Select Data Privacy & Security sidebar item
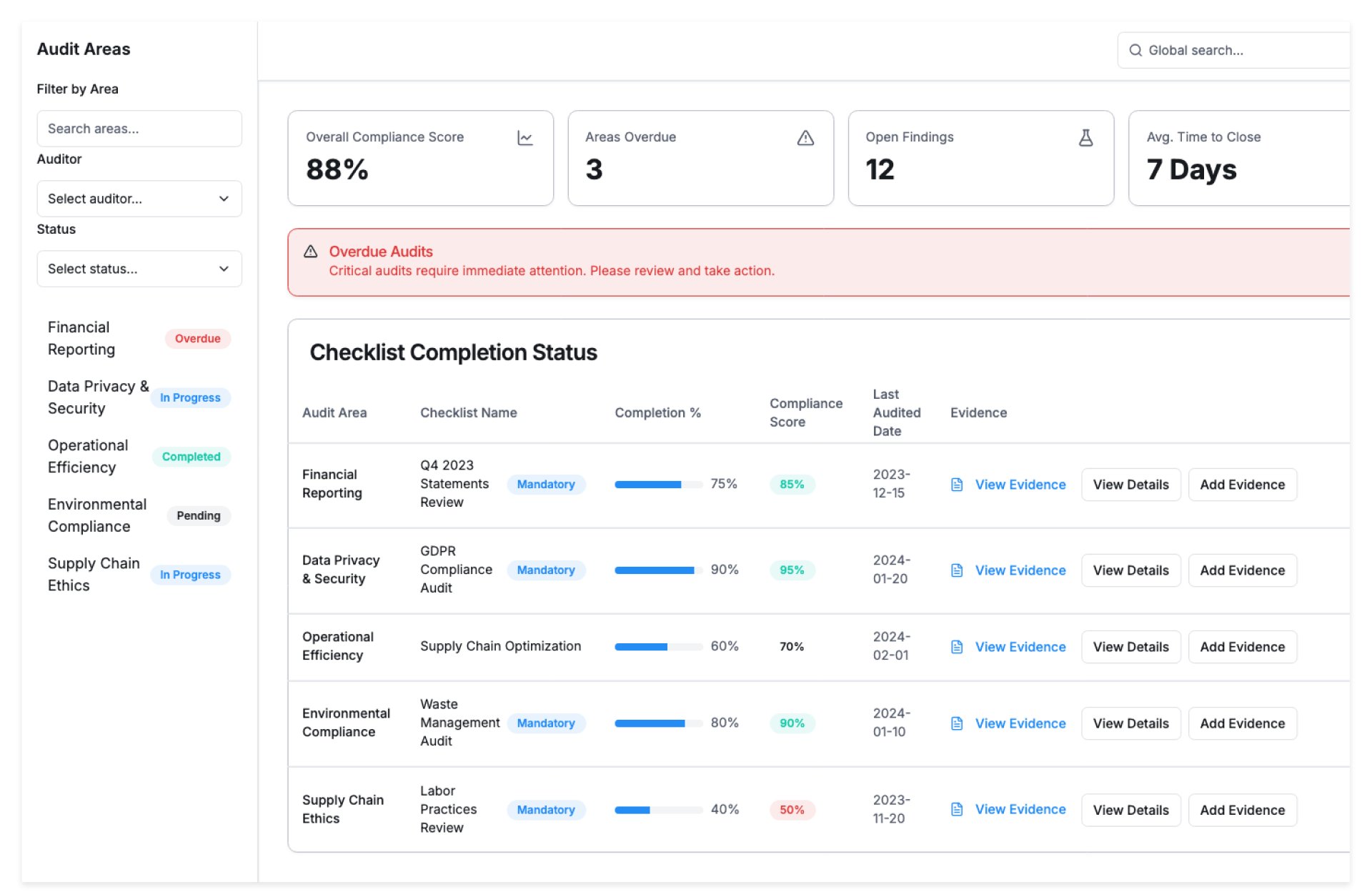 [98, 397]
